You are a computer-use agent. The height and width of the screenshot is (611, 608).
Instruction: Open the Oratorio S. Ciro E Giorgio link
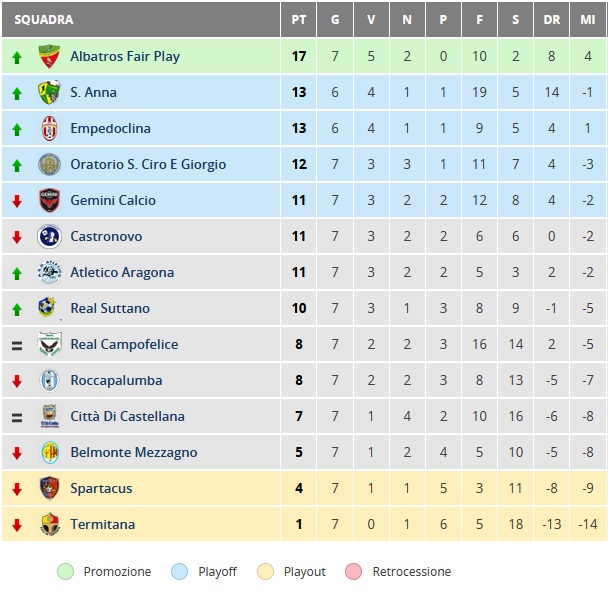click(x=148, y=164)
